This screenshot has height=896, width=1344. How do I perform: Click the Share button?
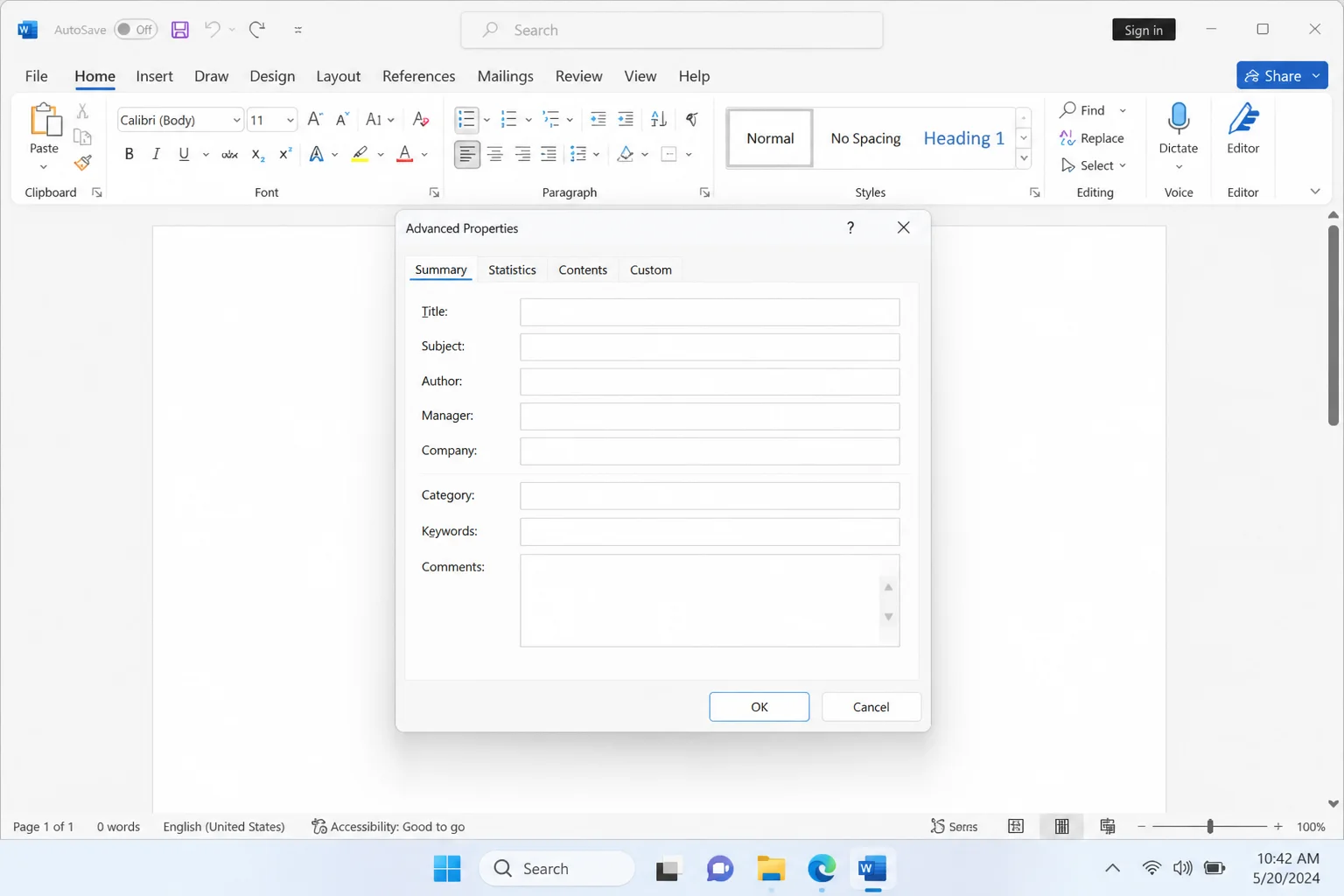1282,76
